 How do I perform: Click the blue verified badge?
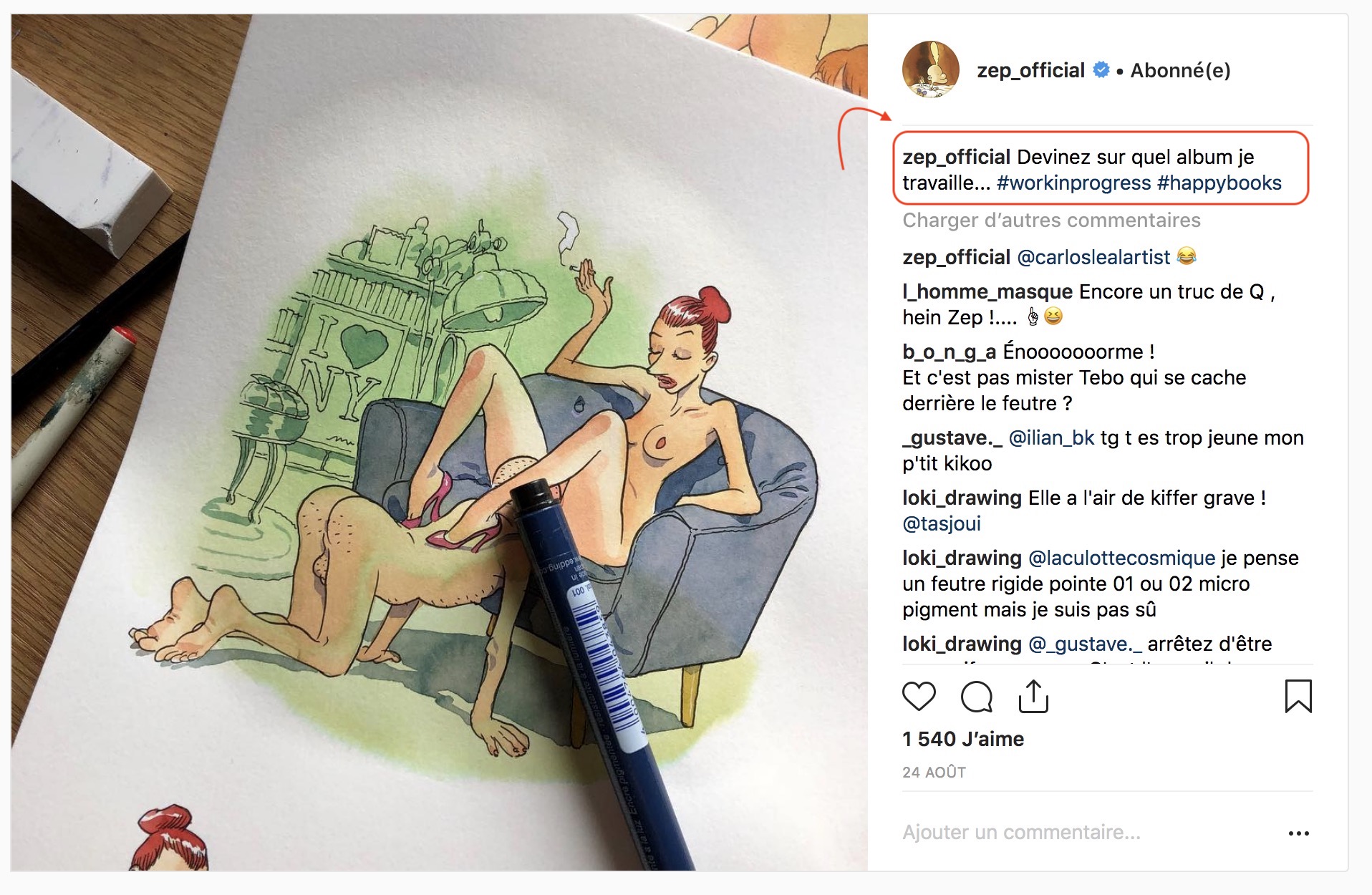1101,70
